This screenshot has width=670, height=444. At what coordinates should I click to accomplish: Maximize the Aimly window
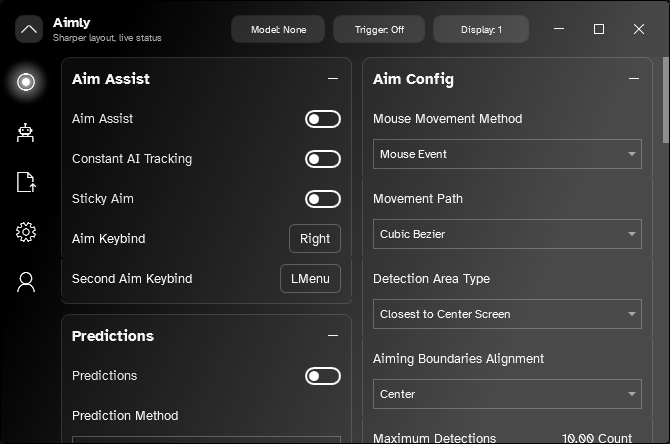599,29
